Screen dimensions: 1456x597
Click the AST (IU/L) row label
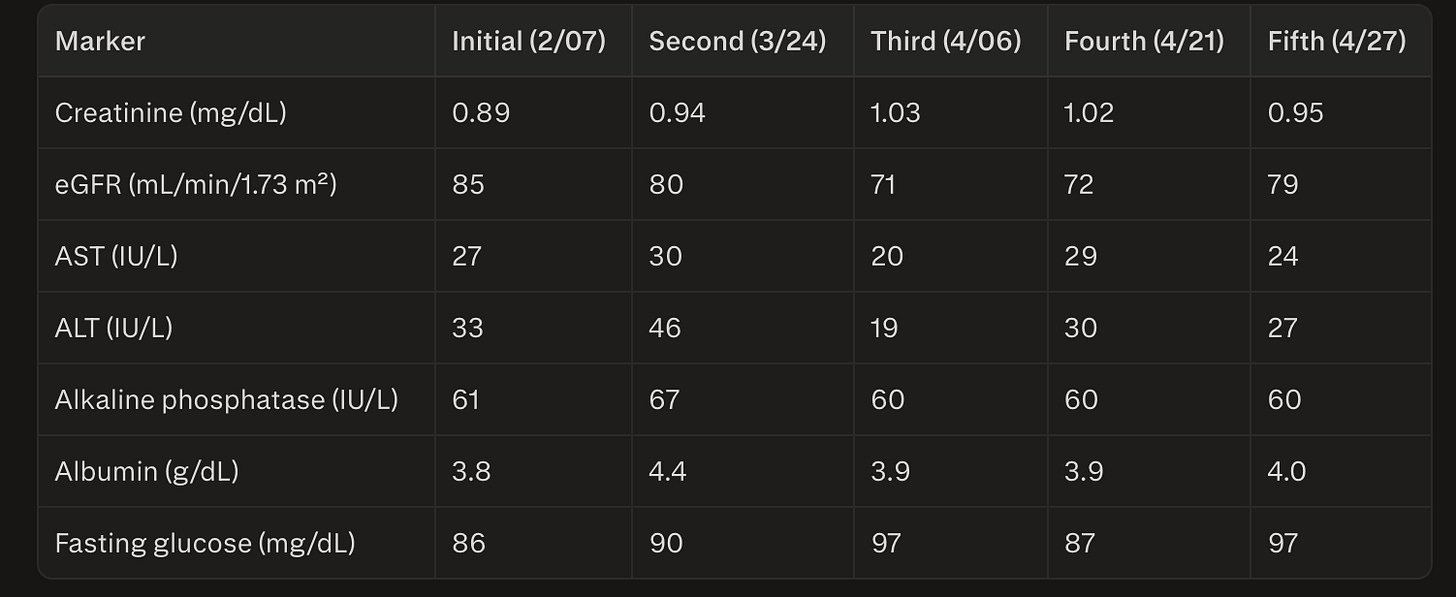tap(116, 256)
